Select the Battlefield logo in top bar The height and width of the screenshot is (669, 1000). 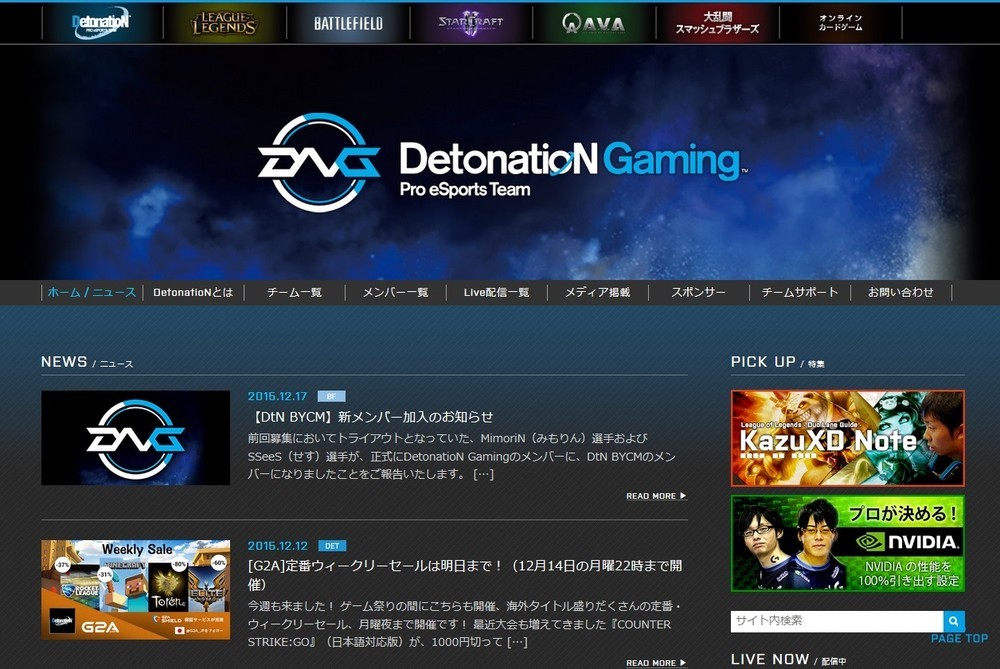(x=348, y=23)
